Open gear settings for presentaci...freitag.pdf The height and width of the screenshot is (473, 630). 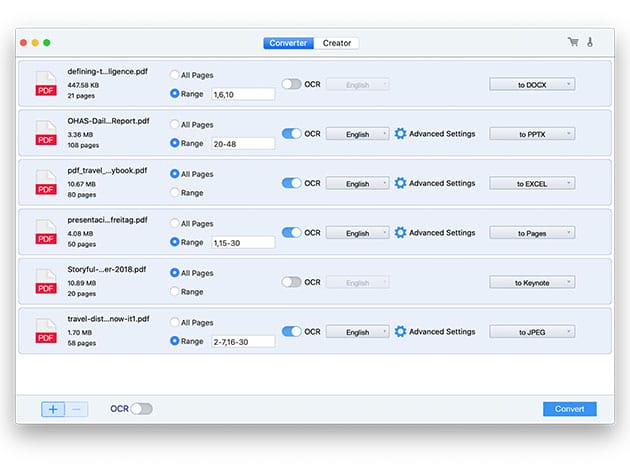401,233
